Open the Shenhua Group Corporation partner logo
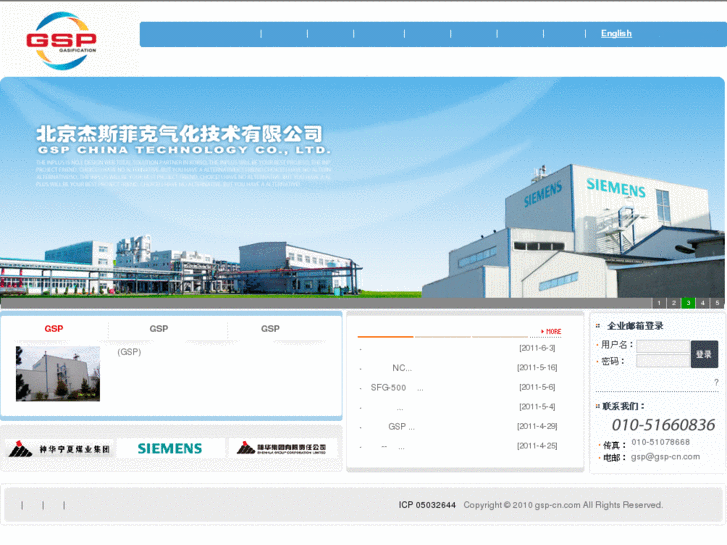Screen dimensions: 727x545 click(x=282, y=449)
